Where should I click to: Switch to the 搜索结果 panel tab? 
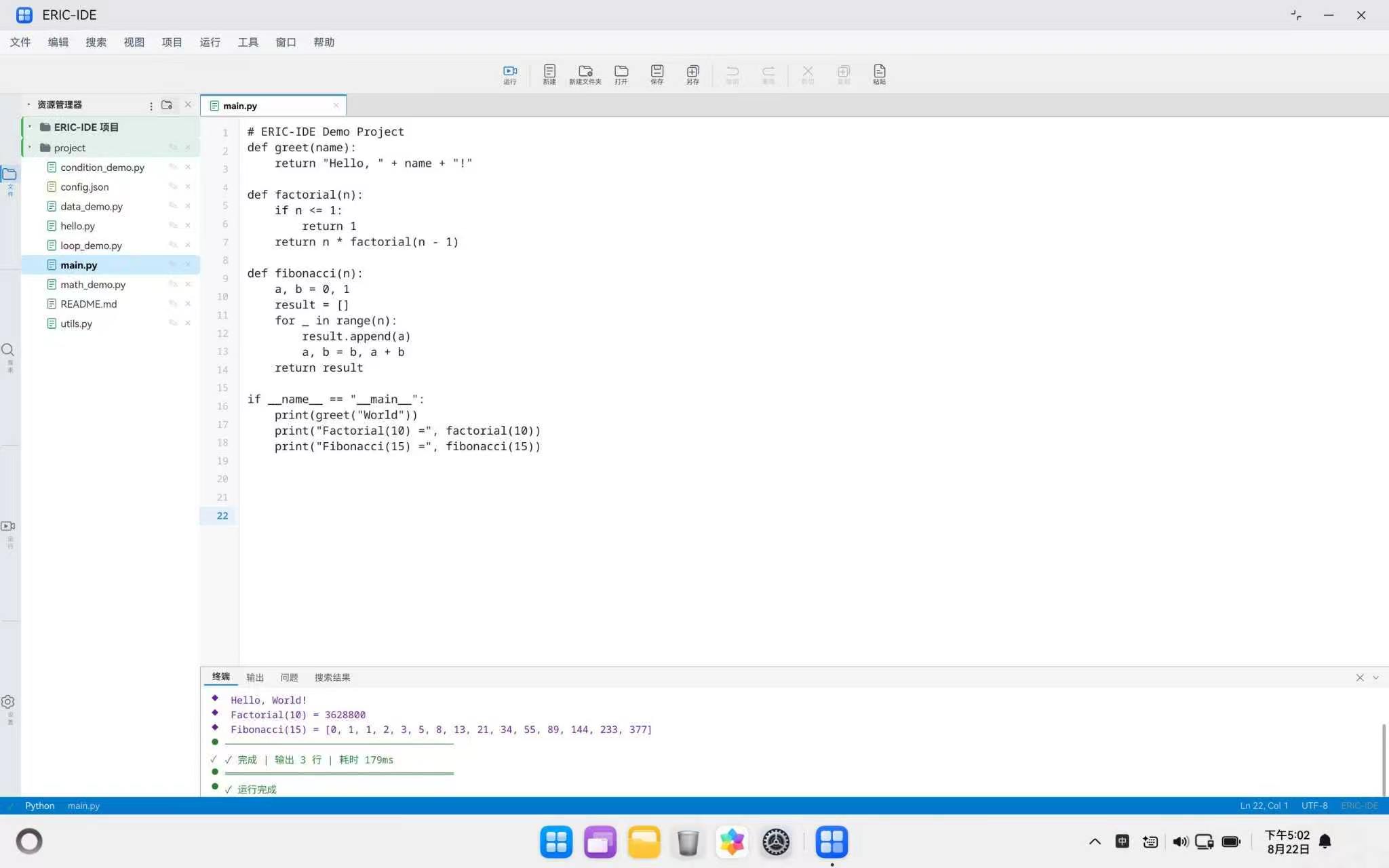(332, 677)
